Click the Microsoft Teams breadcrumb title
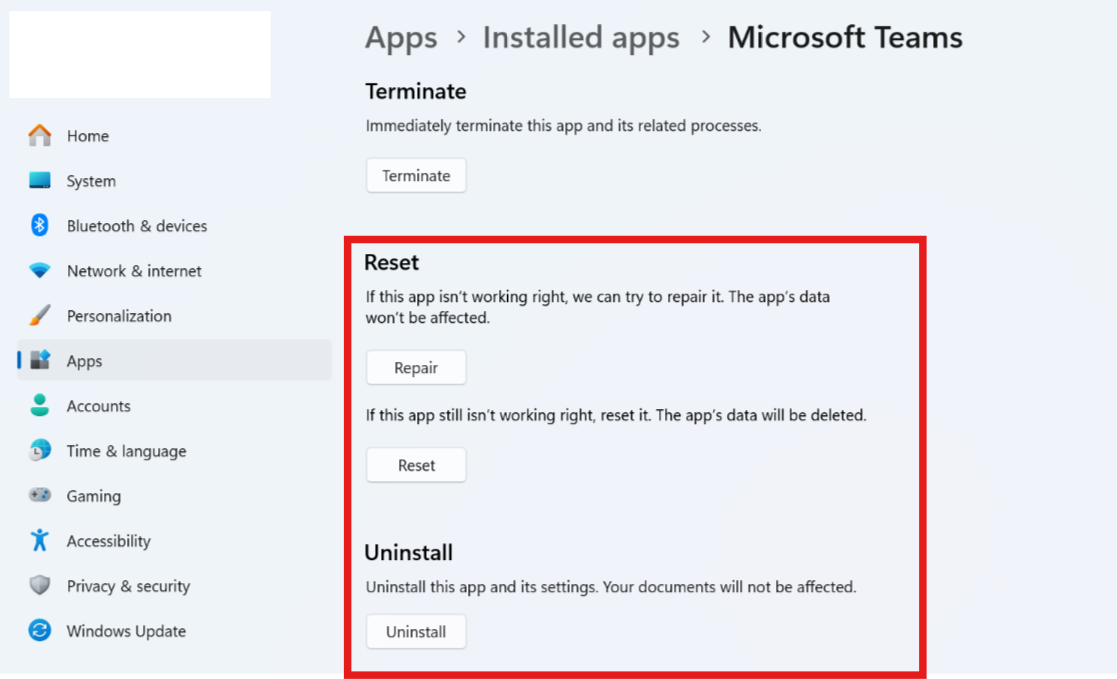1117x679 pixels. (845, 37)
